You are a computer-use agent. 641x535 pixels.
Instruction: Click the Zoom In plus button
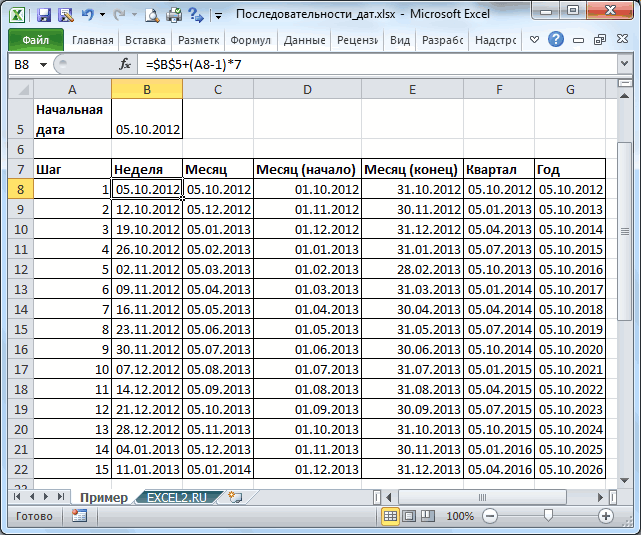click(606, 516)
